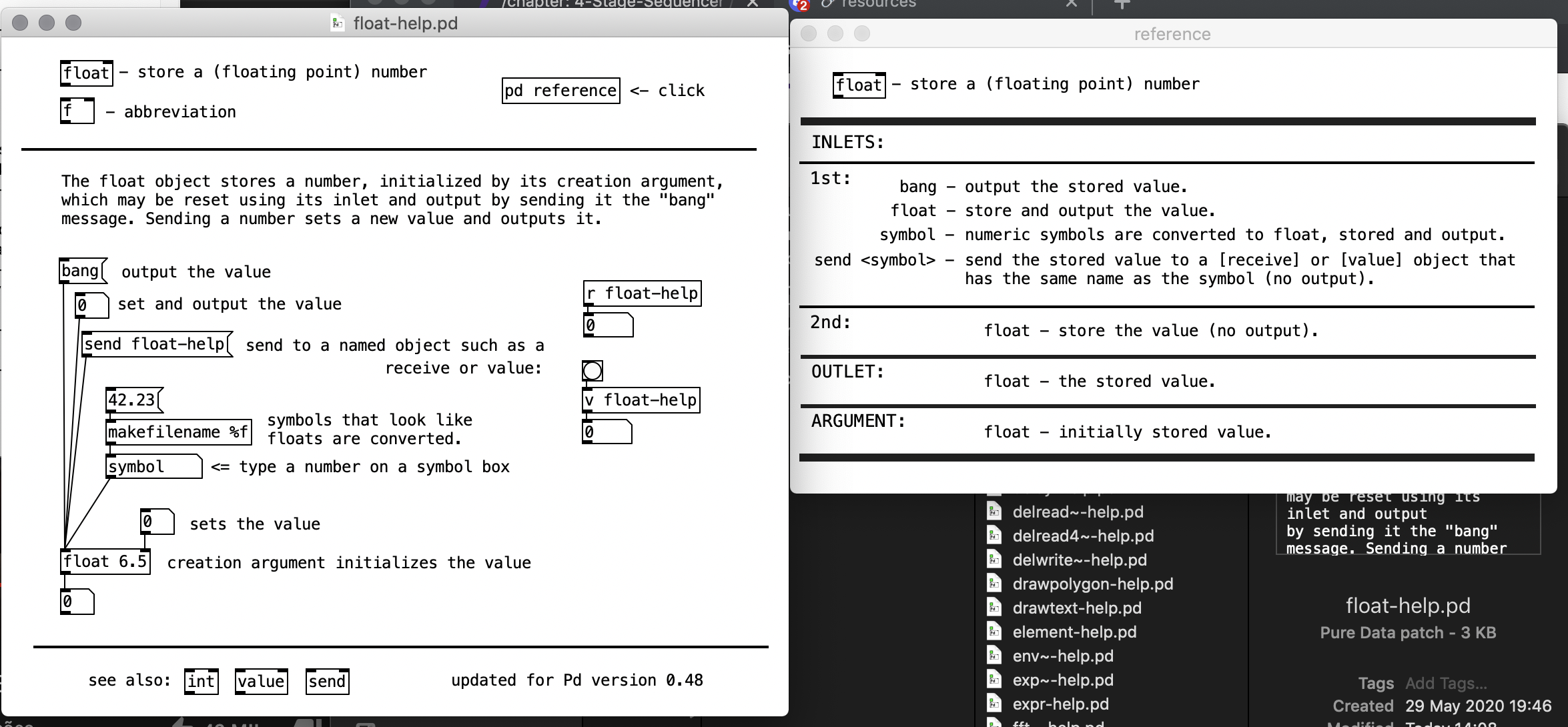Click the link icon in the resources tab
Screen dimensions: 1568x727
pyautogui.click(x=827, y=4)
